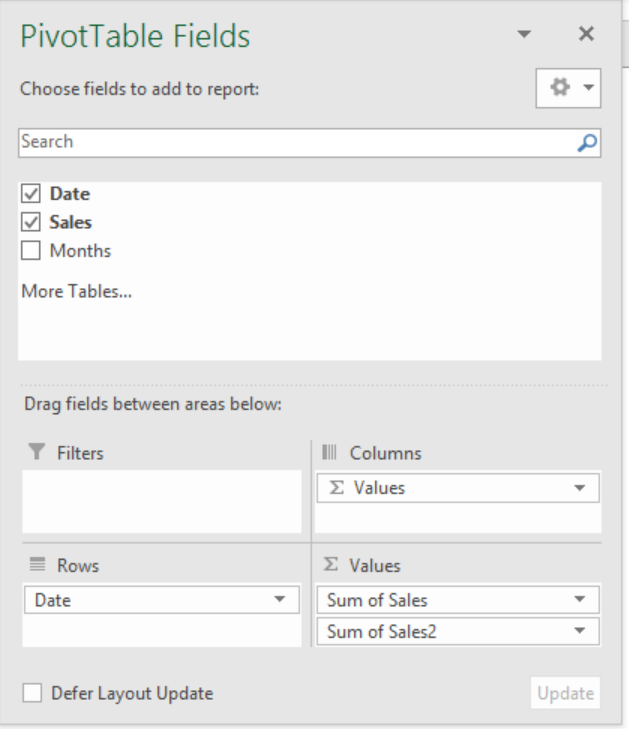Click the Values sigma icon heading

(x=331, y=564)
